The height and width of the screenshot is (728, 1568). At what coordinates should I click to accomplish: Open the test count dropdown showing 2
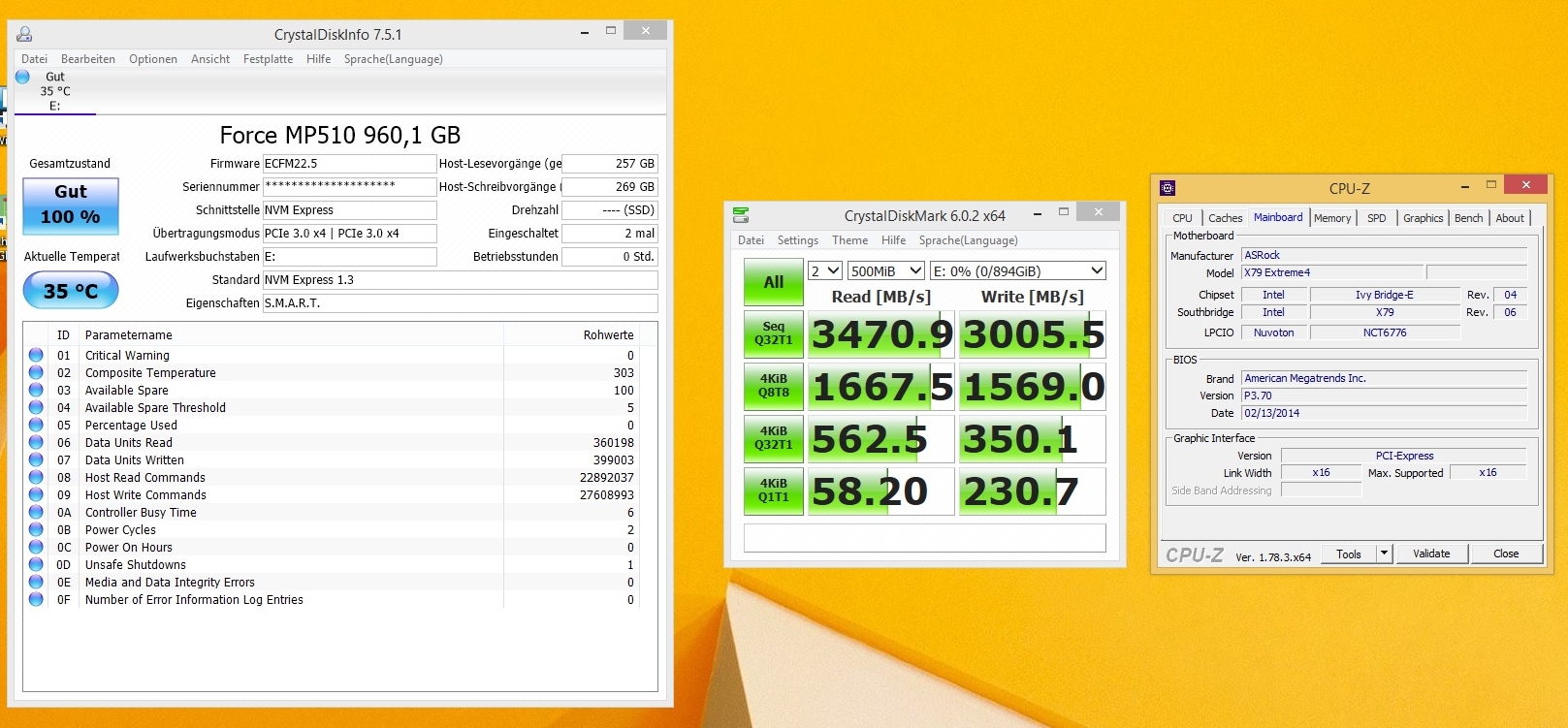tap(825, 271)
